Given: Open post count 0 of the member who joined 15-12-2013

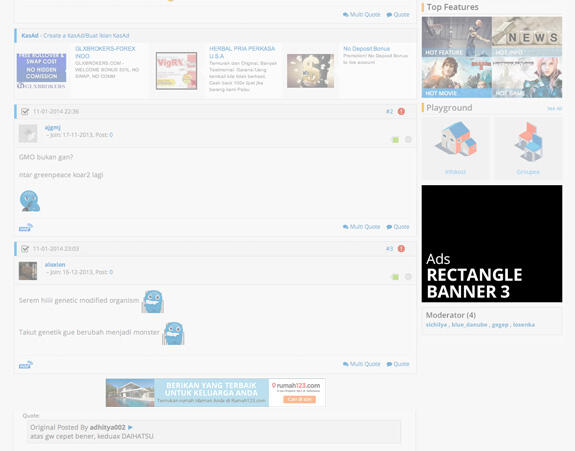Looking at the screenshot, I should tap(111, 272).
